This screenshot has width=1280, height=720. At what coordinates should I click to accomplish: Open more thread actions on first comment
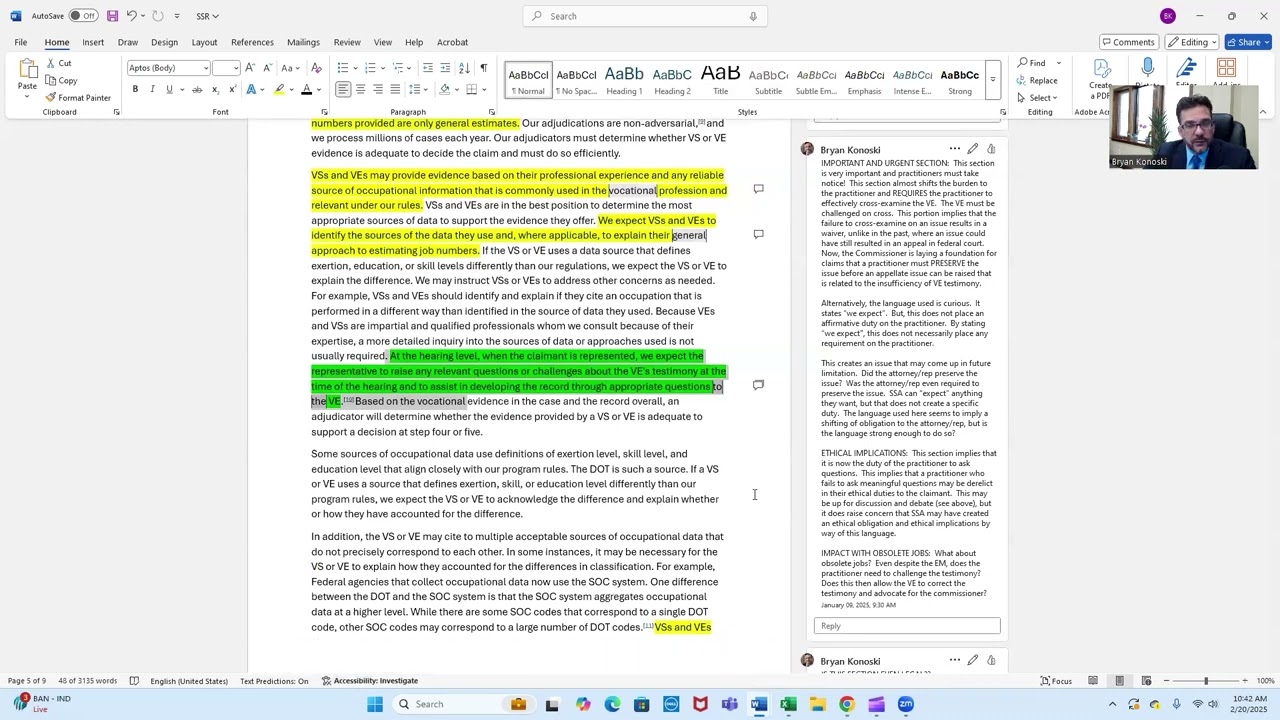(x=955, y=149)
